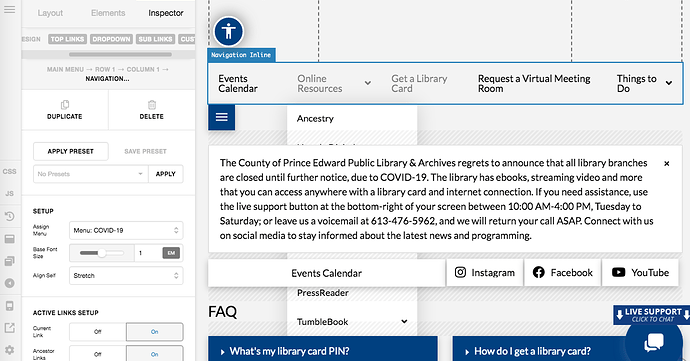Open the Assign Menu dropdown
Screen dimensions: 690x361
pos(126,230)
